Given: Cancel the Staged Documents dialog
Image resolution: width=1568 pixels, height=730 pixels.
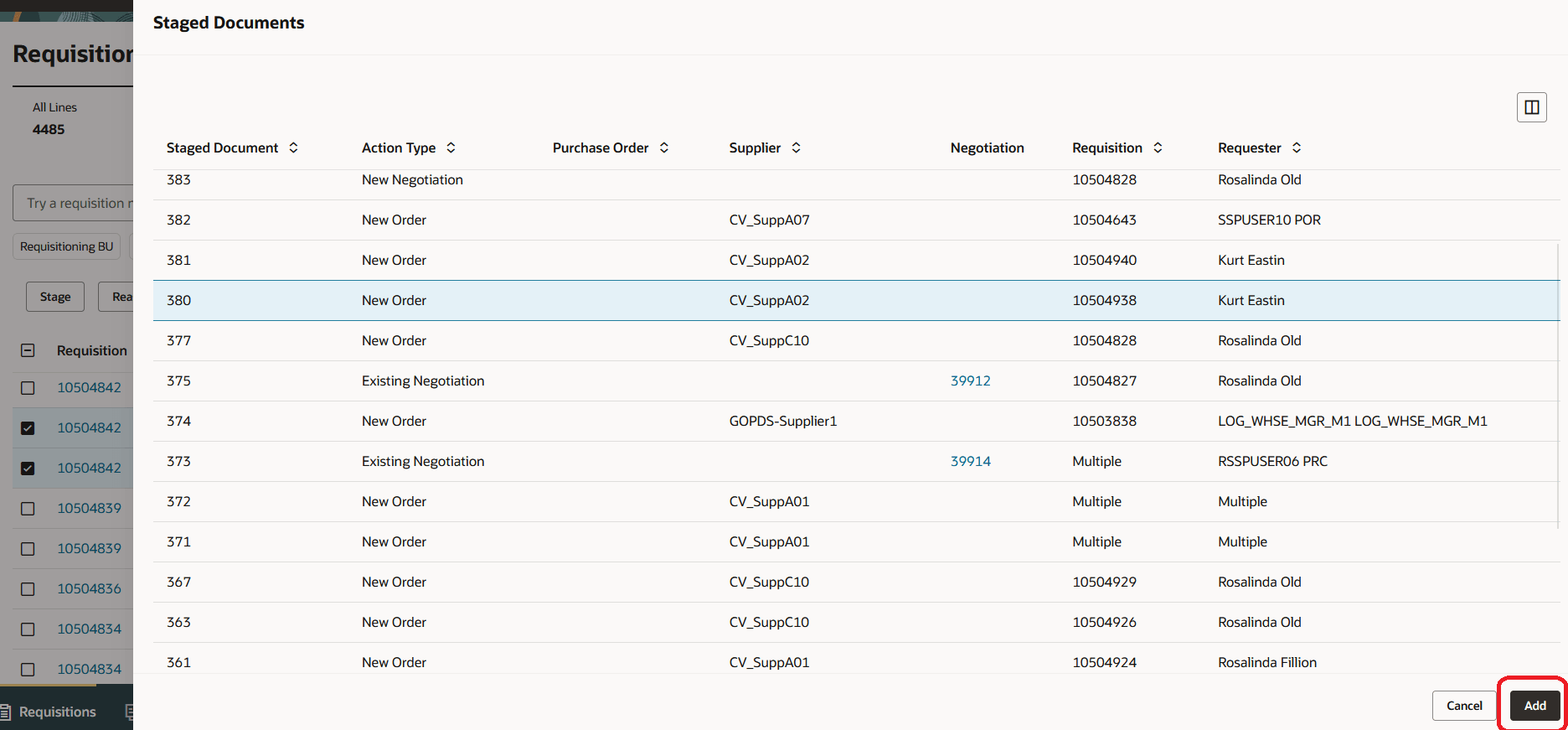Looking at the screenshot, I should [x=1463, y=706].
